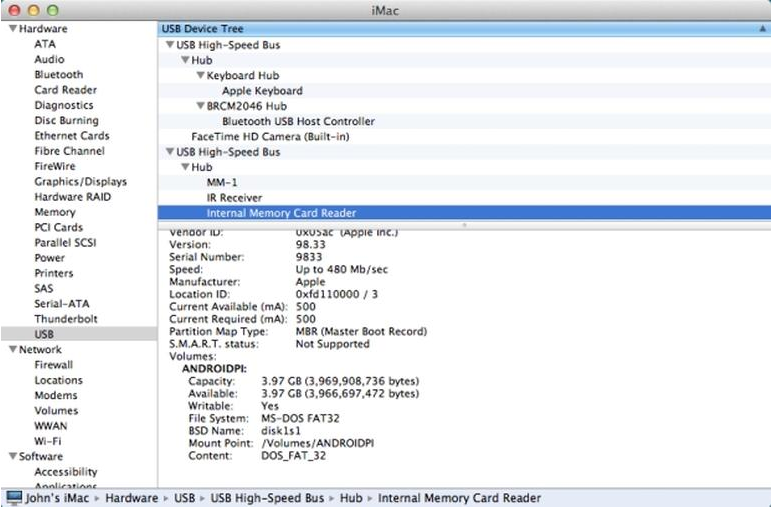Open Serial-ATA information

pos(62,303)
